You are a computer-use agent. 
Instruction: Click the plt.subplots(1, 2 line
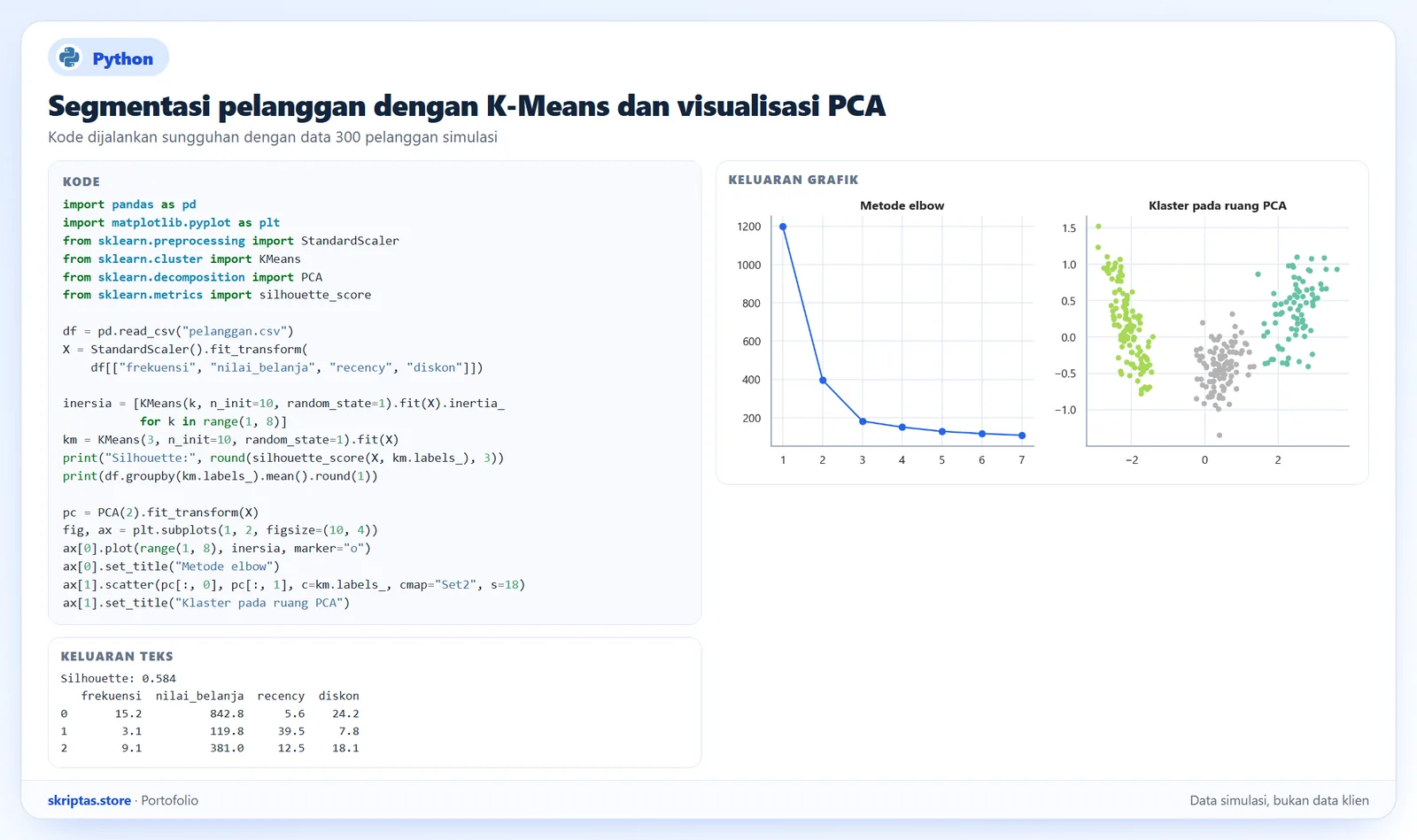(x=221, y=530)
